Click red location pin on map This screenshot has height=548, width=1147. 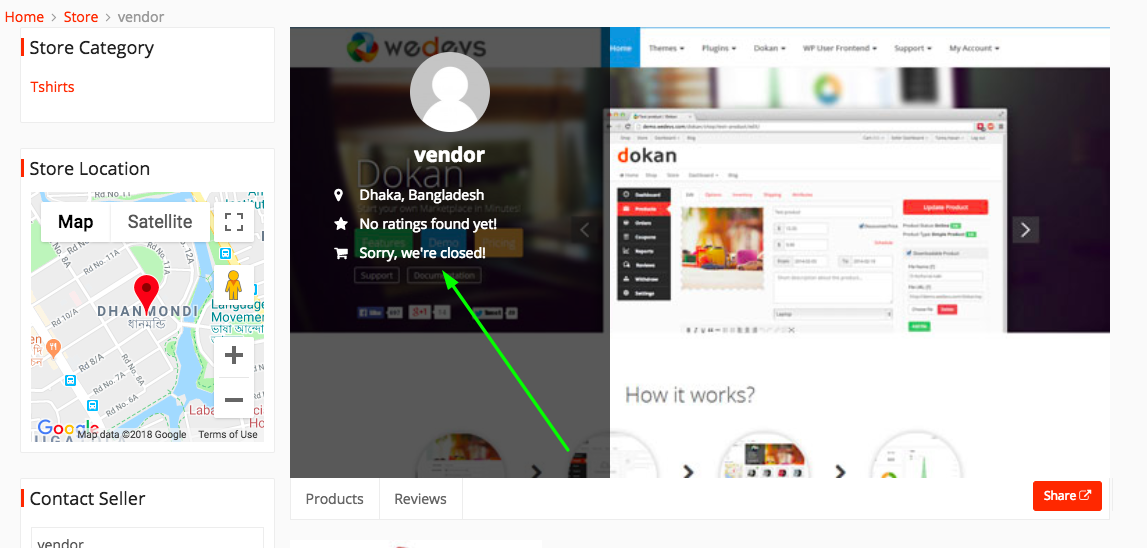coord(147,293)
